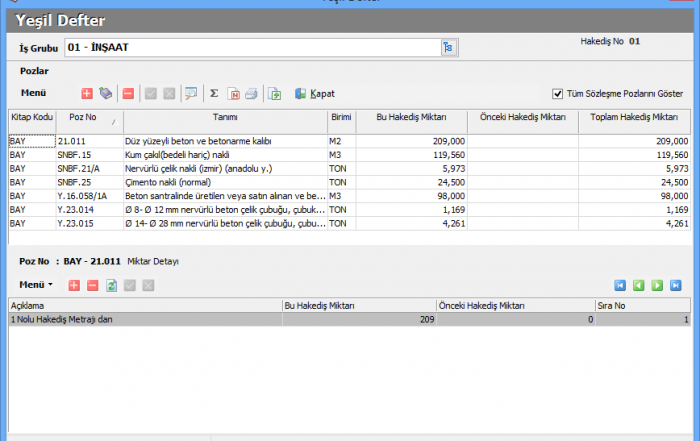
Task: Click the printer icon in Pozlar toolbar
Action: (x=251, y=94)
